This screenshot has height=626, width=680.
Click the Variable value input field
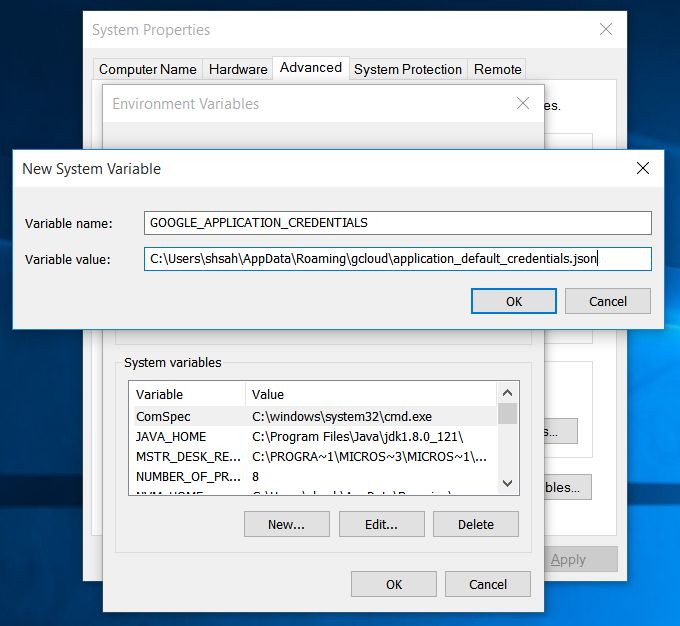point(398,259)
